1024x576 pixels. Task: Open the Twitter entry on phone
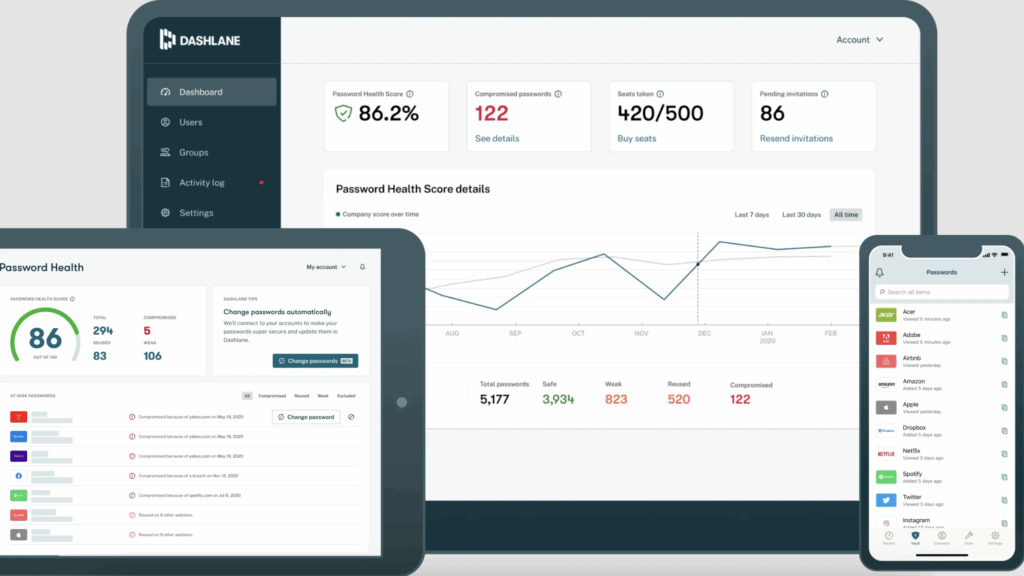pos(942,500)
